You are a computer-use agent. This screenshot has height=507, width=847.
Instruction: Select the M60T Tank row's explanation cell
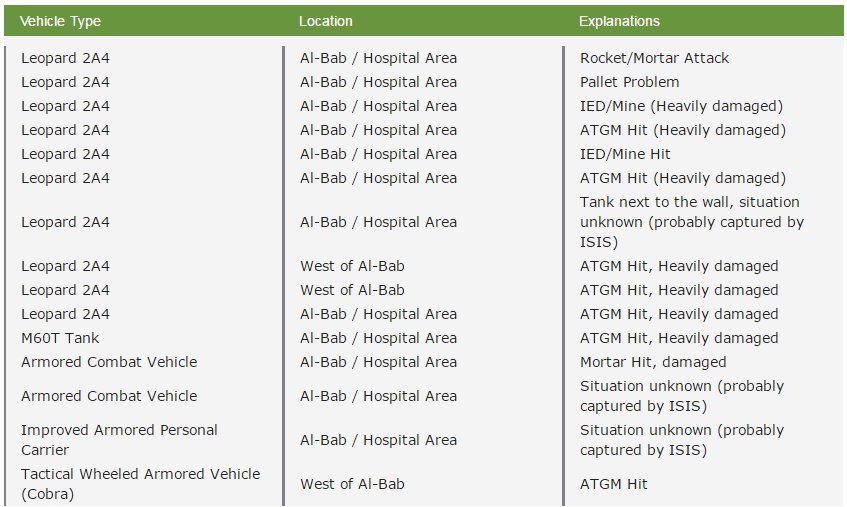click(679, 338)
